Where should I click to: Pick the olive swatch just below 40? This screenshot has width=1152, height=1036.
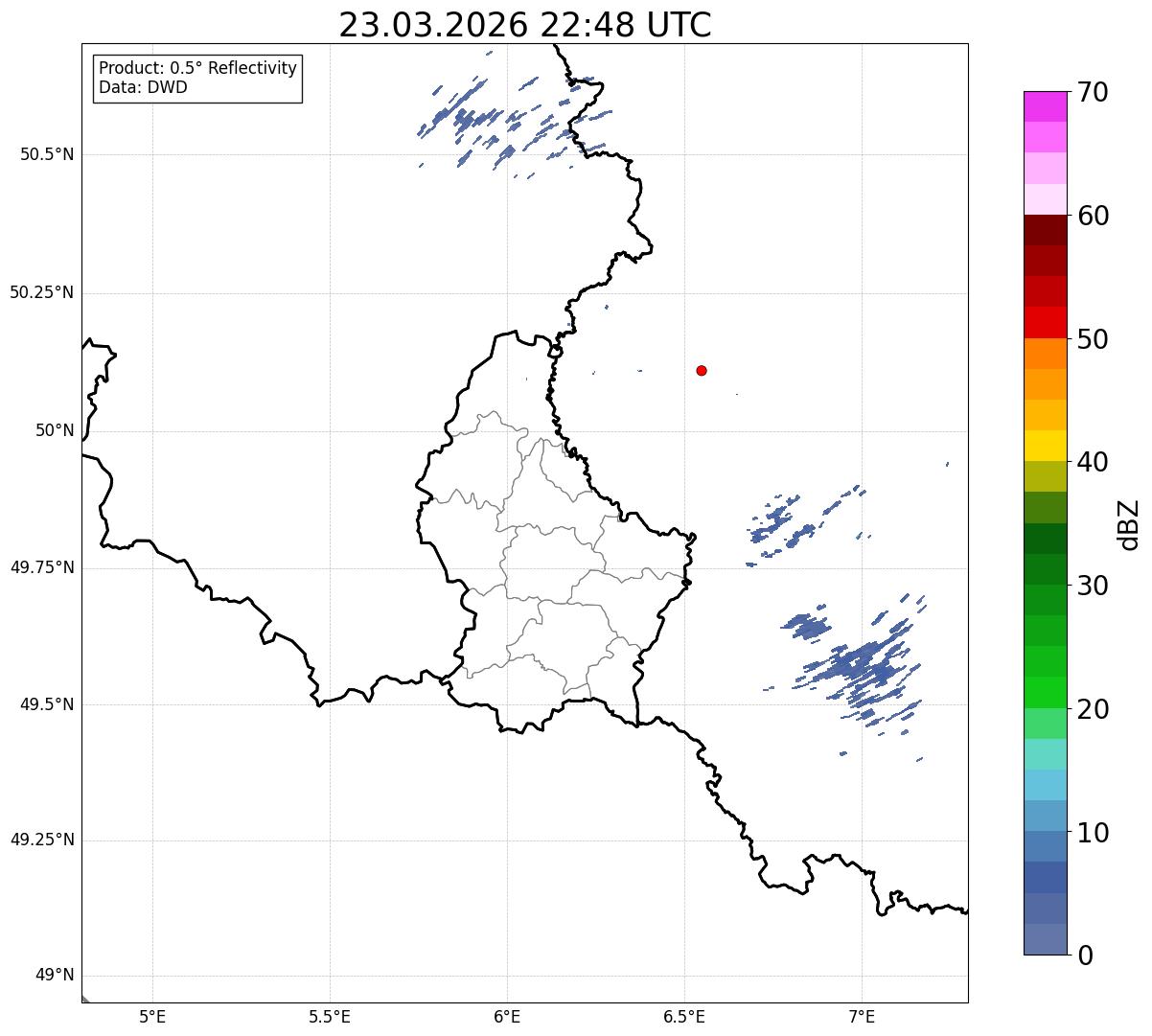pyautogui.click(x=1045, y=476)
